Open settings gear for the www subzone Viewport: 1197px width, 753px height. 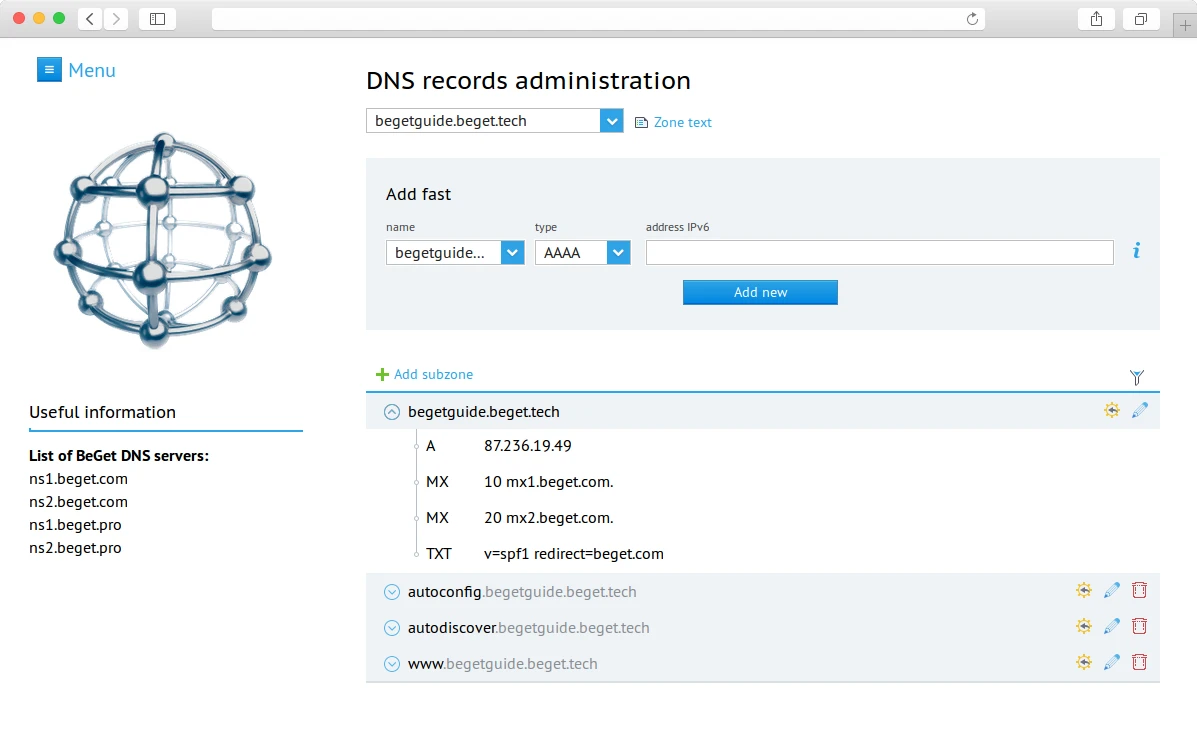(x=1084, y=662)
